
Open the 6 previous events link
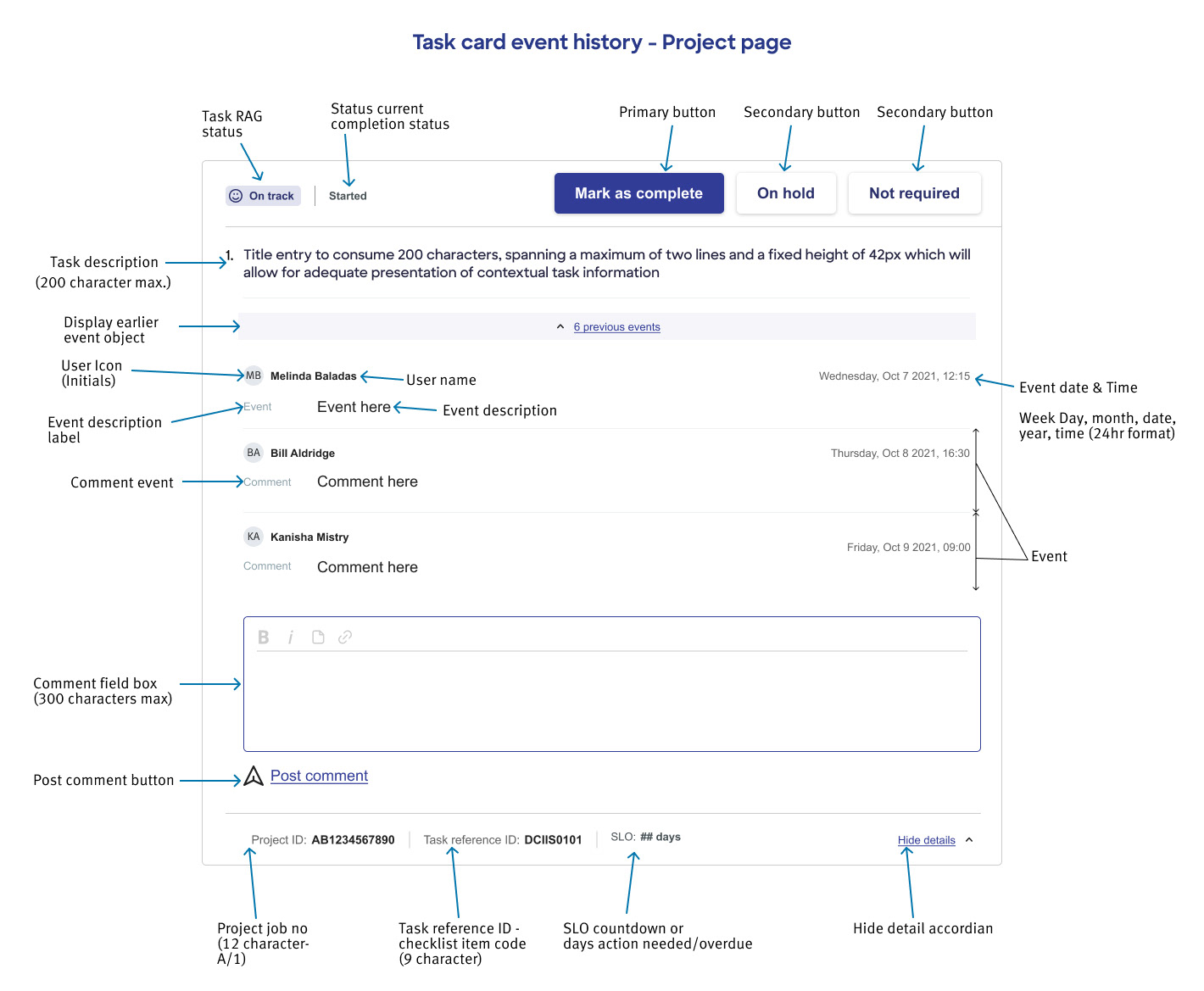coord(616,327)
